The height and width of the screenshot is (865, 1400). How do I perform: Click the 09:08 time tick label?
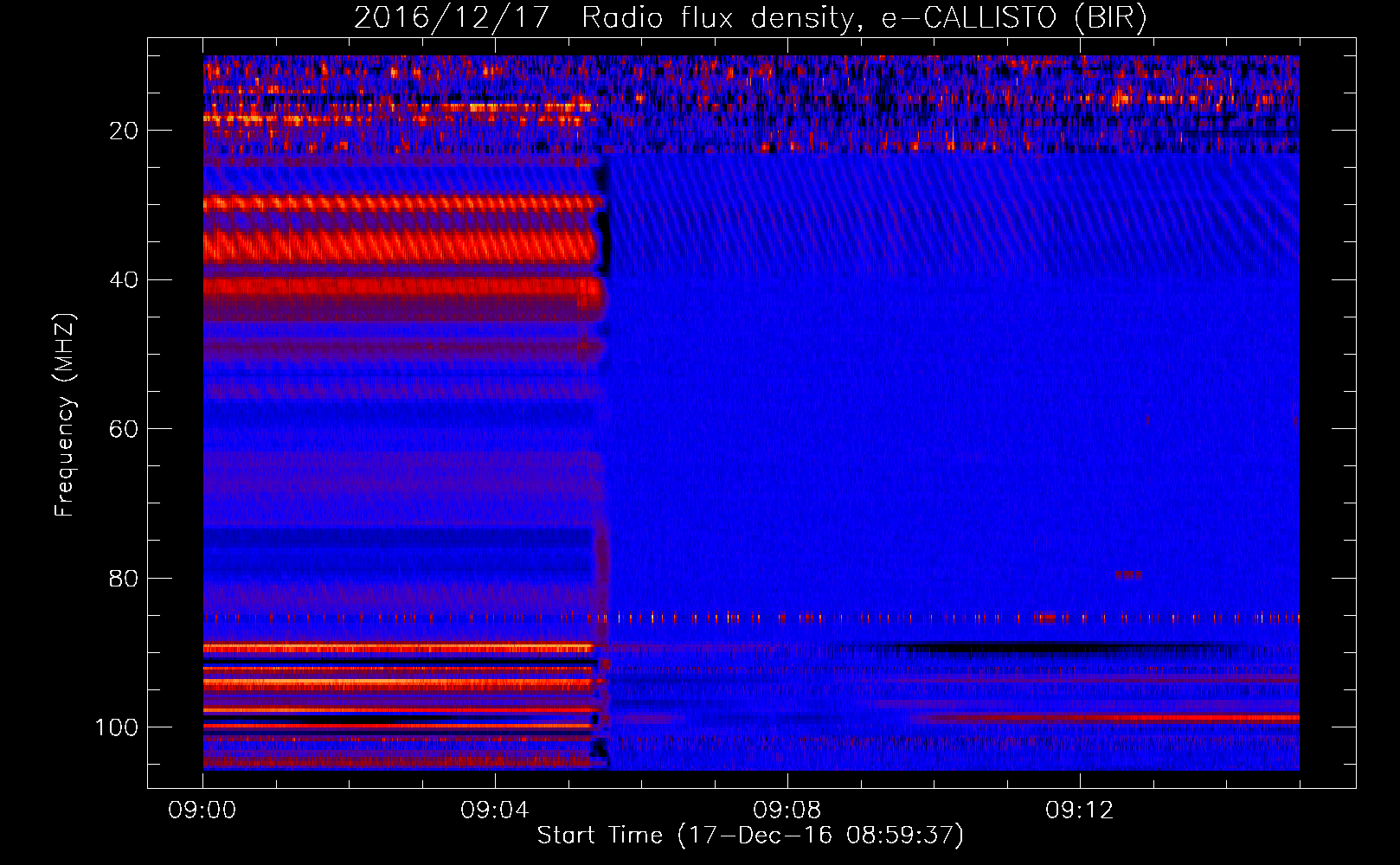[787, 810]
